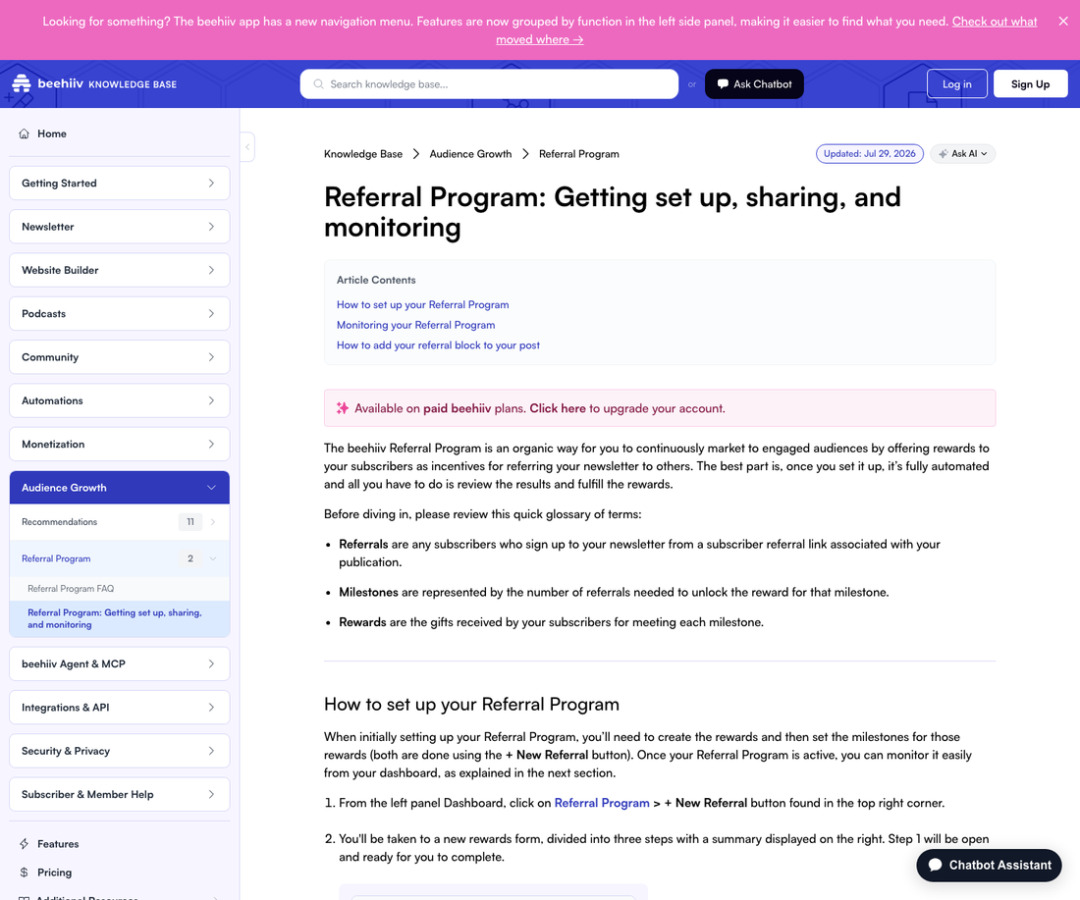
Task: Click Audience Growth breadcrumb
Action: [470, 154]
